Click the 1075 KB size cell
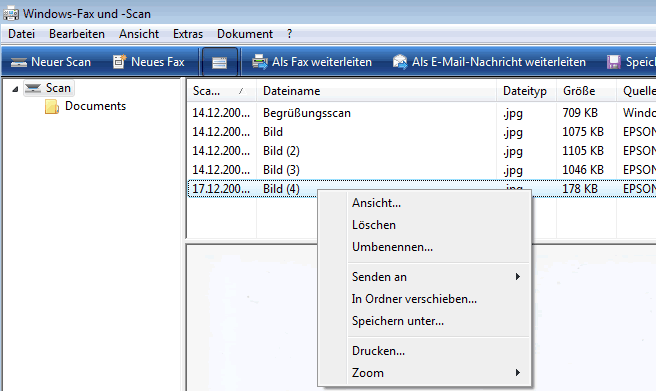 (x=583, y=132)
